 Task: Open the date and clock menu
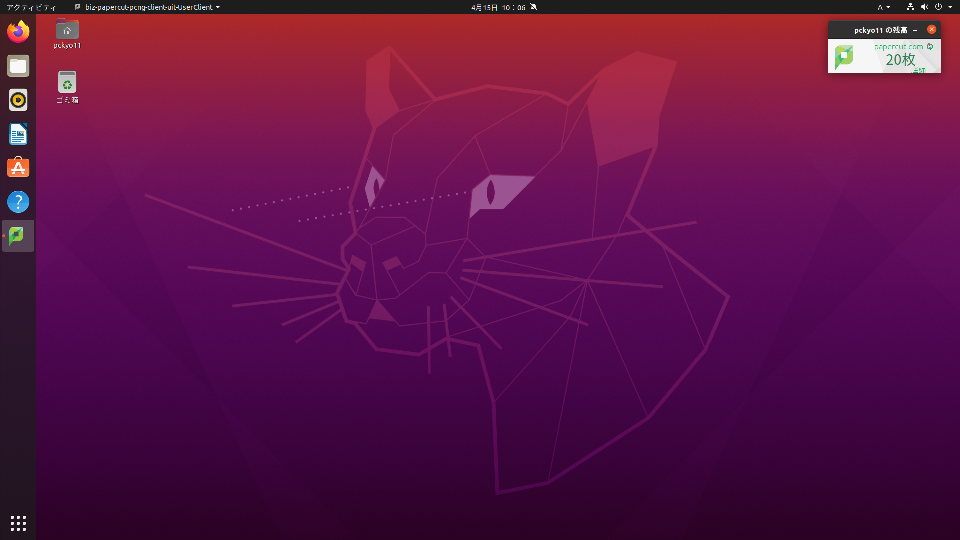click(498, 7)
